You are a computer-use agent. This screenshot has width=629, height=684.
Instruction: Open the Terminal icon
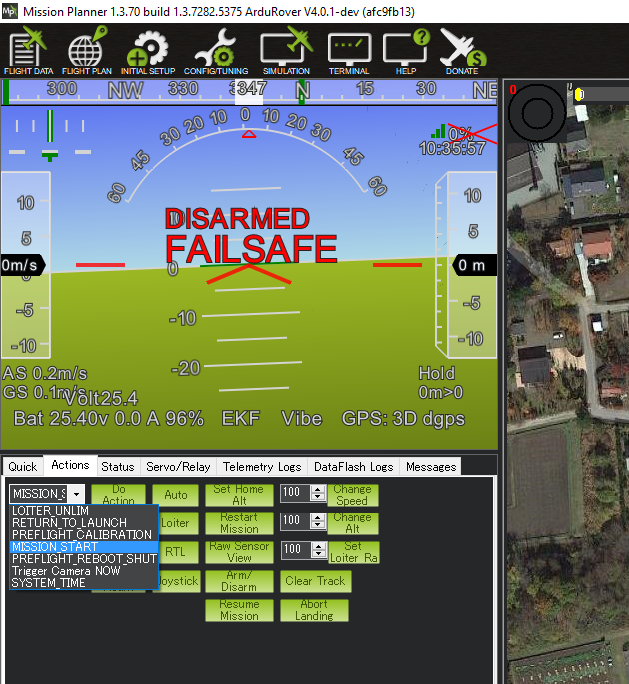tap(348, 52)
